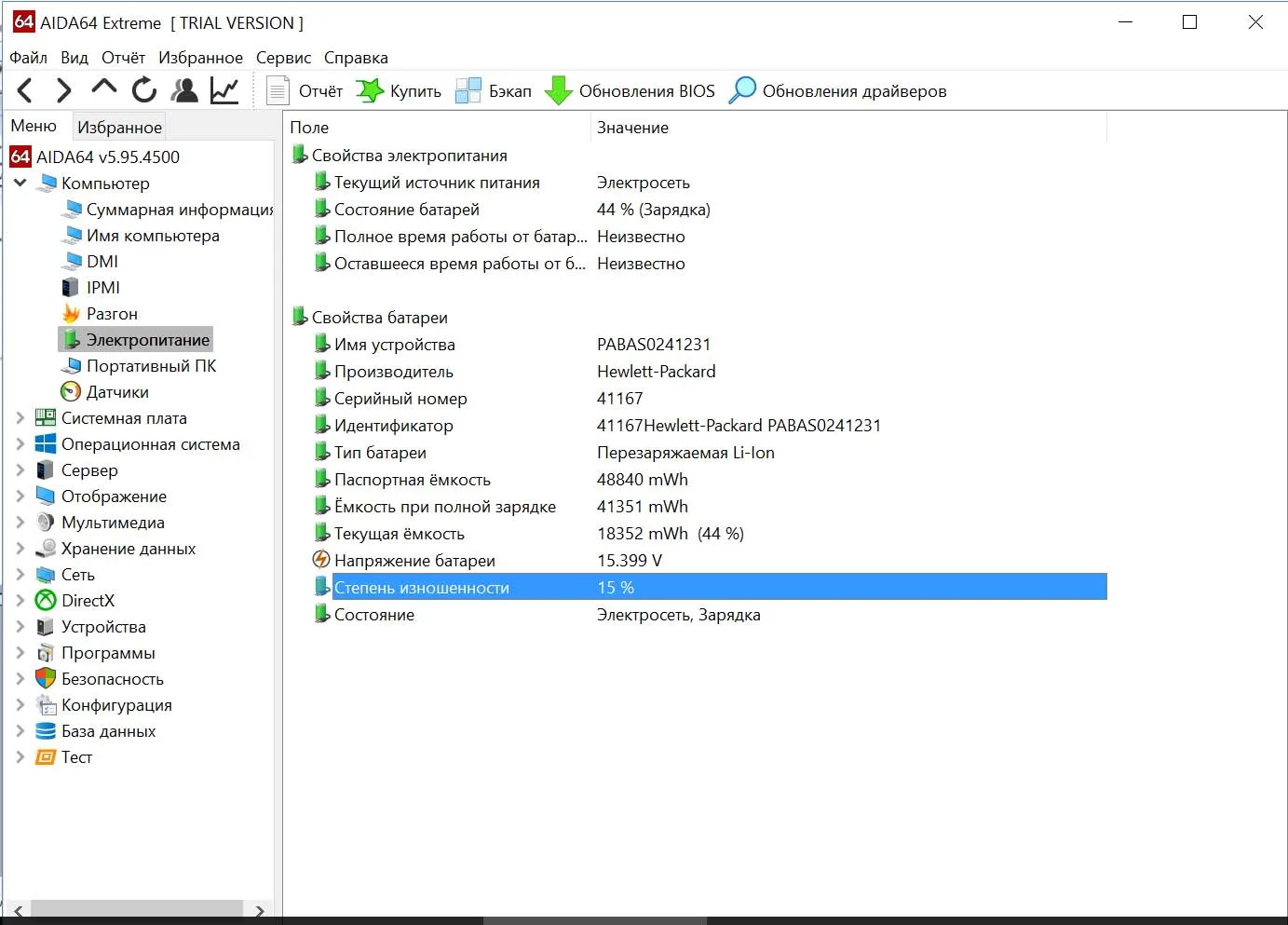Switch to the Избранное tab
This screenshot has width=1288, height=925.
pyautogui.click(x=119, y=127)
